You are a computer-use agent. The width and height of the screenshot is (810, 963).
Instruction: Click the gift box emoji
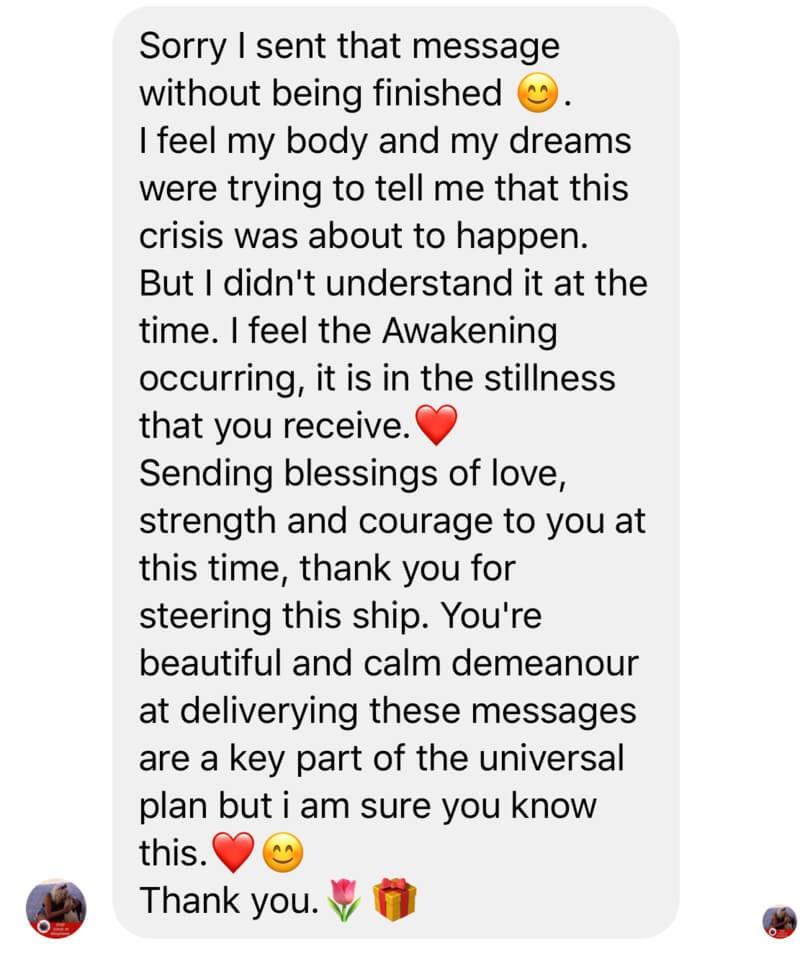(x=395, y=900)
